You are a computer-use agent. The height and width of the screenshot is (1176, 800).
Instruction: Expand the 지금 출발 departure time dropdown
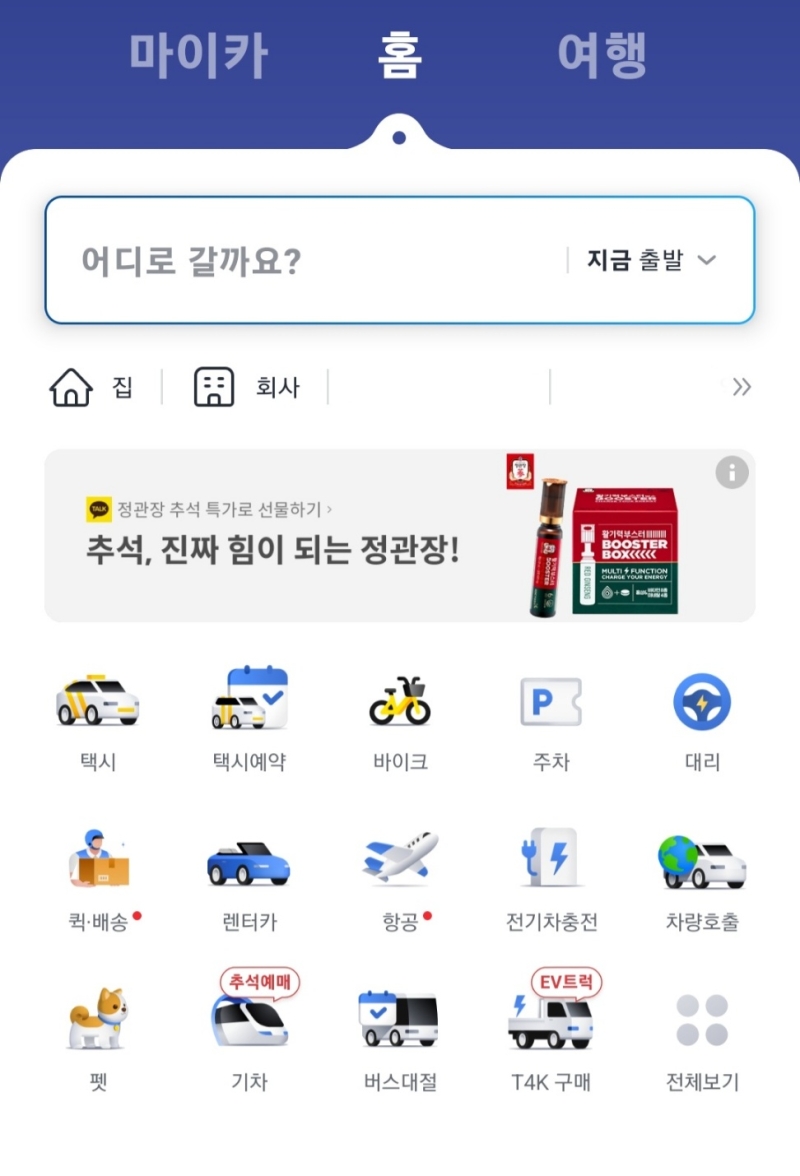(651, 260)
